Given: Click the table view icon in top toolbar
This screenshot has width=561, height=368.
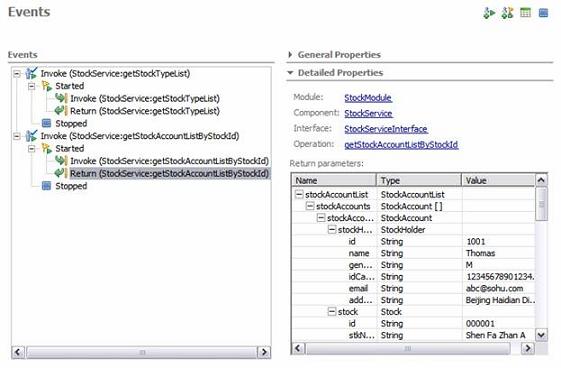Looking at the screenshot, I should [525, 13].
